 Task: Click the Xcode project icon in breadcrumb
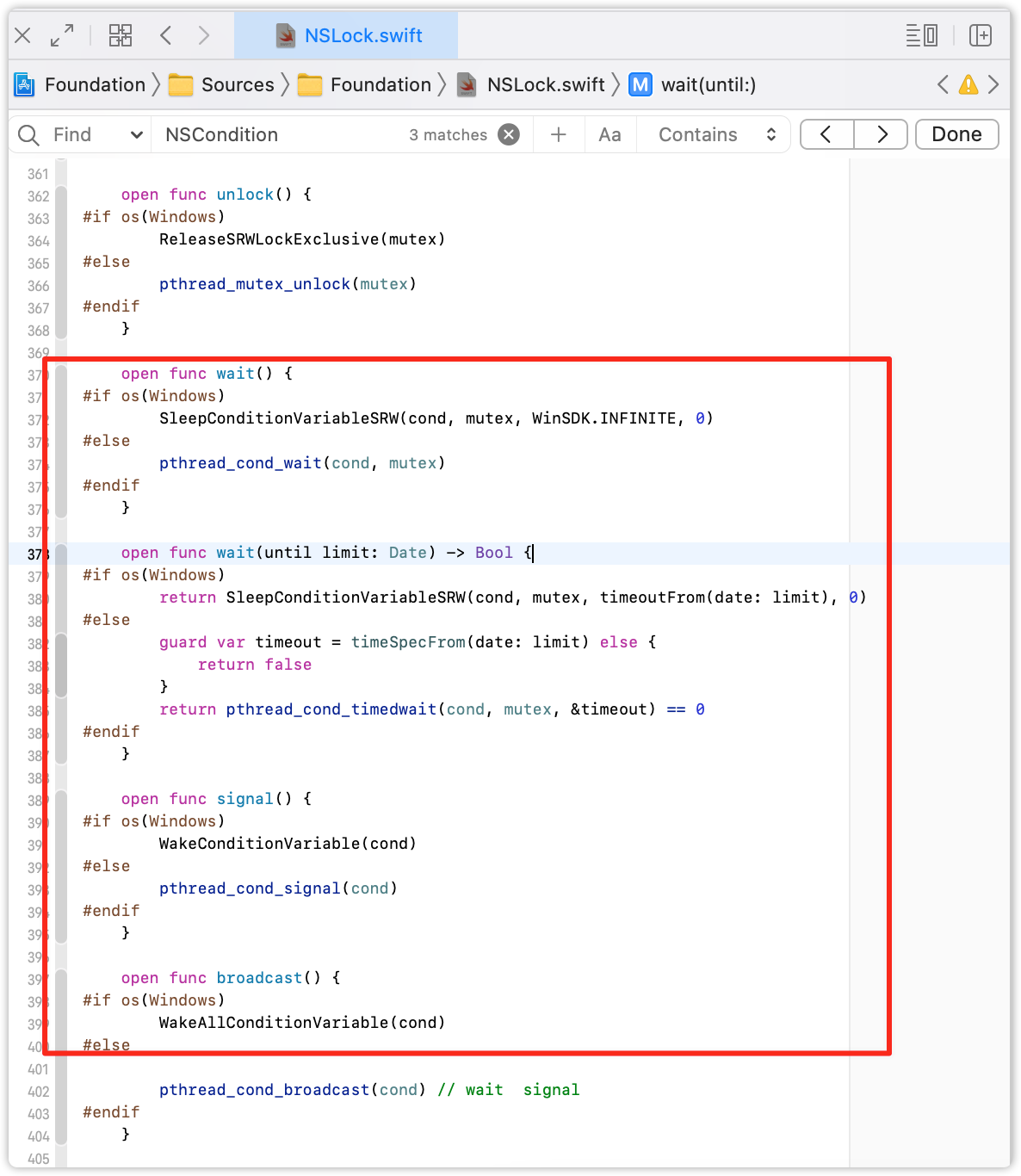click(x=24, y=84)
